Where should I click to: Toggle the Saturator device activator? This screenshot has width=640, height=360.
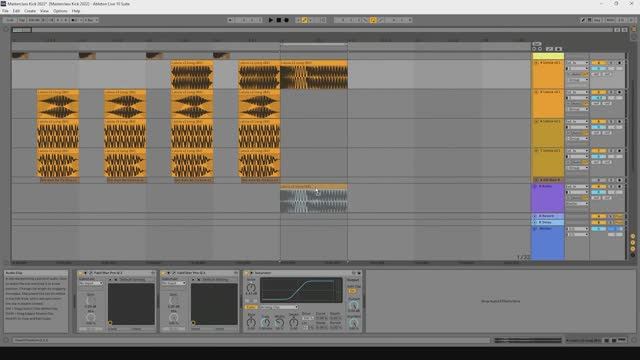pos(246,273)
